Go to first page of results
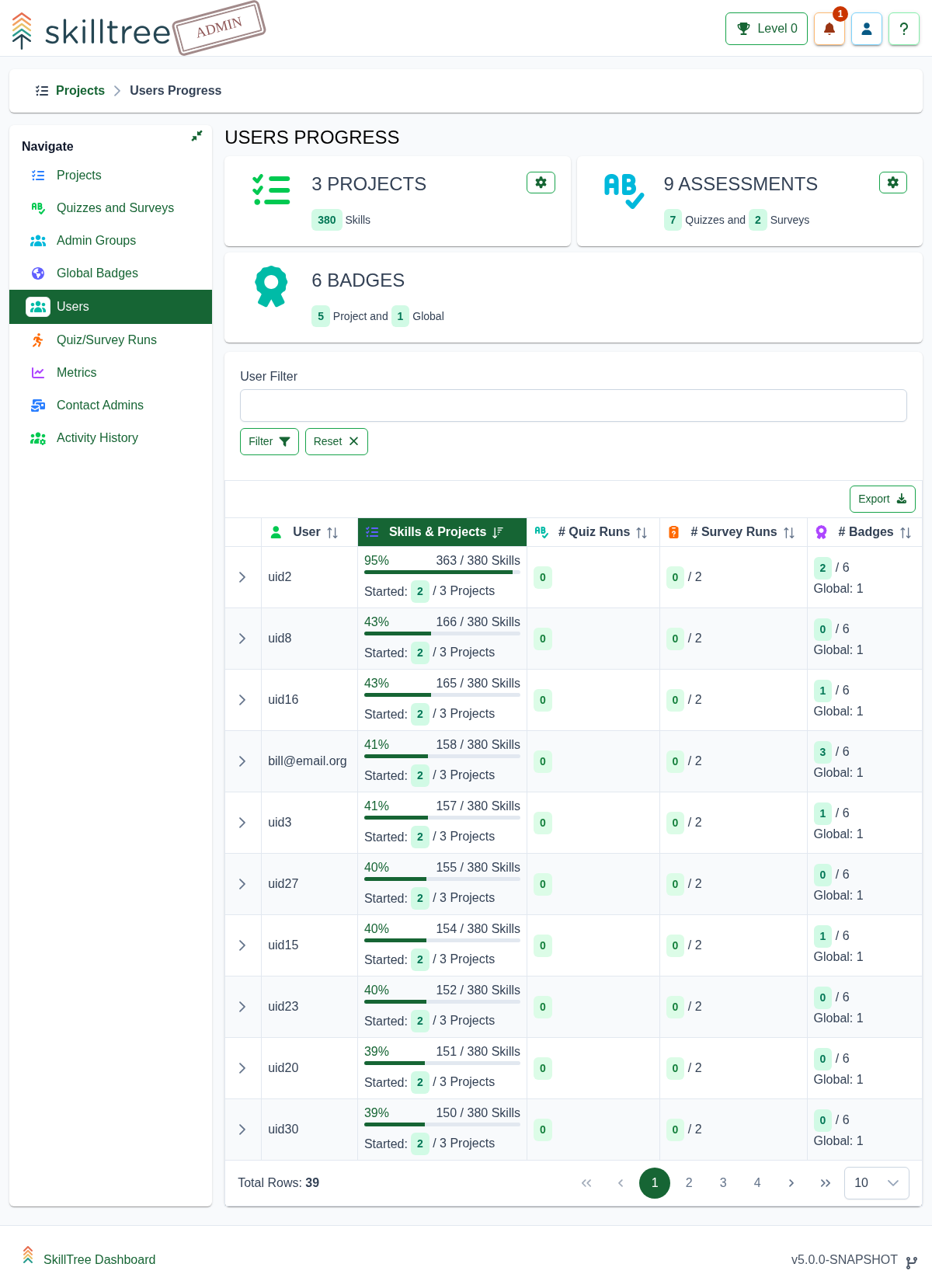Image resolution: width=932 pixels, height=1288 pixels. click(x=586, y=1183)
